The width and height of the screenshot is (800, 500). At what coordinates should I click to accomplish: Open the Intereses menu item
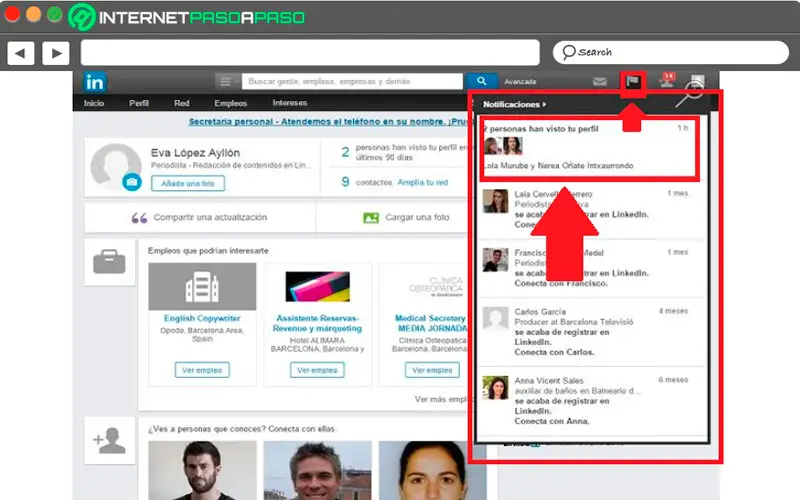tap(290, 103)
